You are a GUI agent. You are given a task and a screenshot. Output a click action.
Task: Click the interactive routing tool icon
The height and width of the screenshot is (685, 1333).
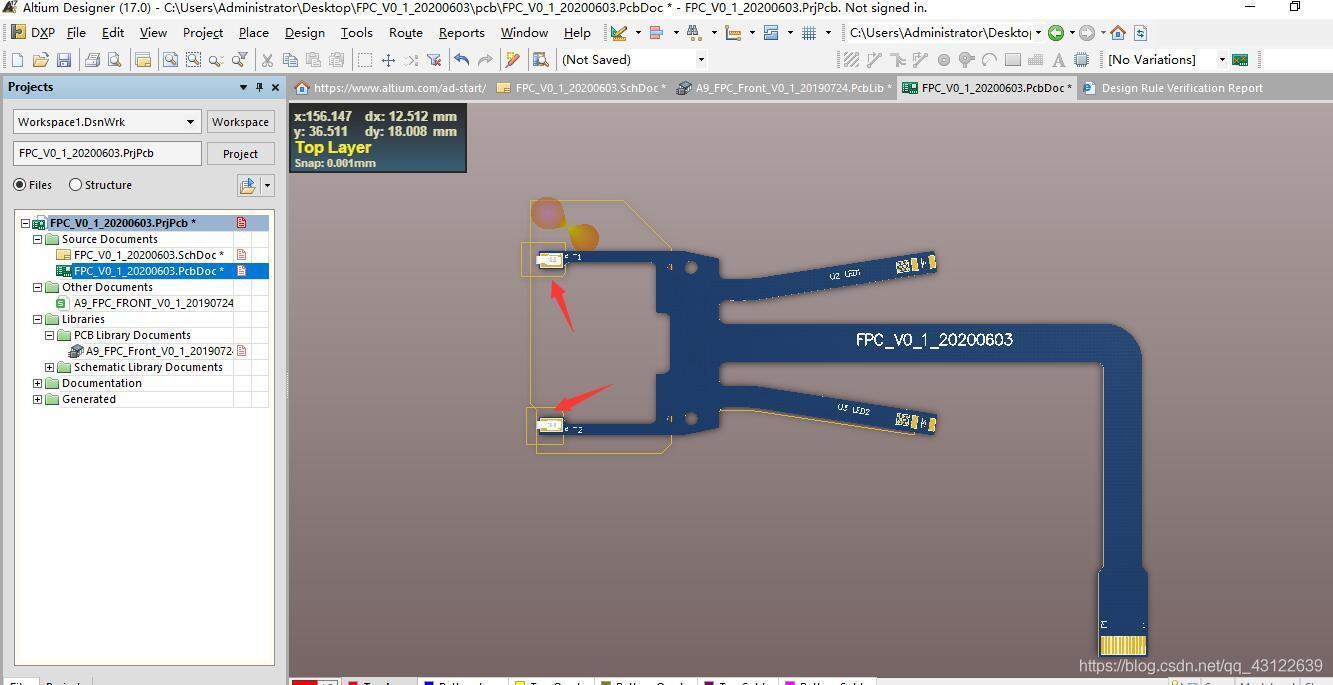874,60
